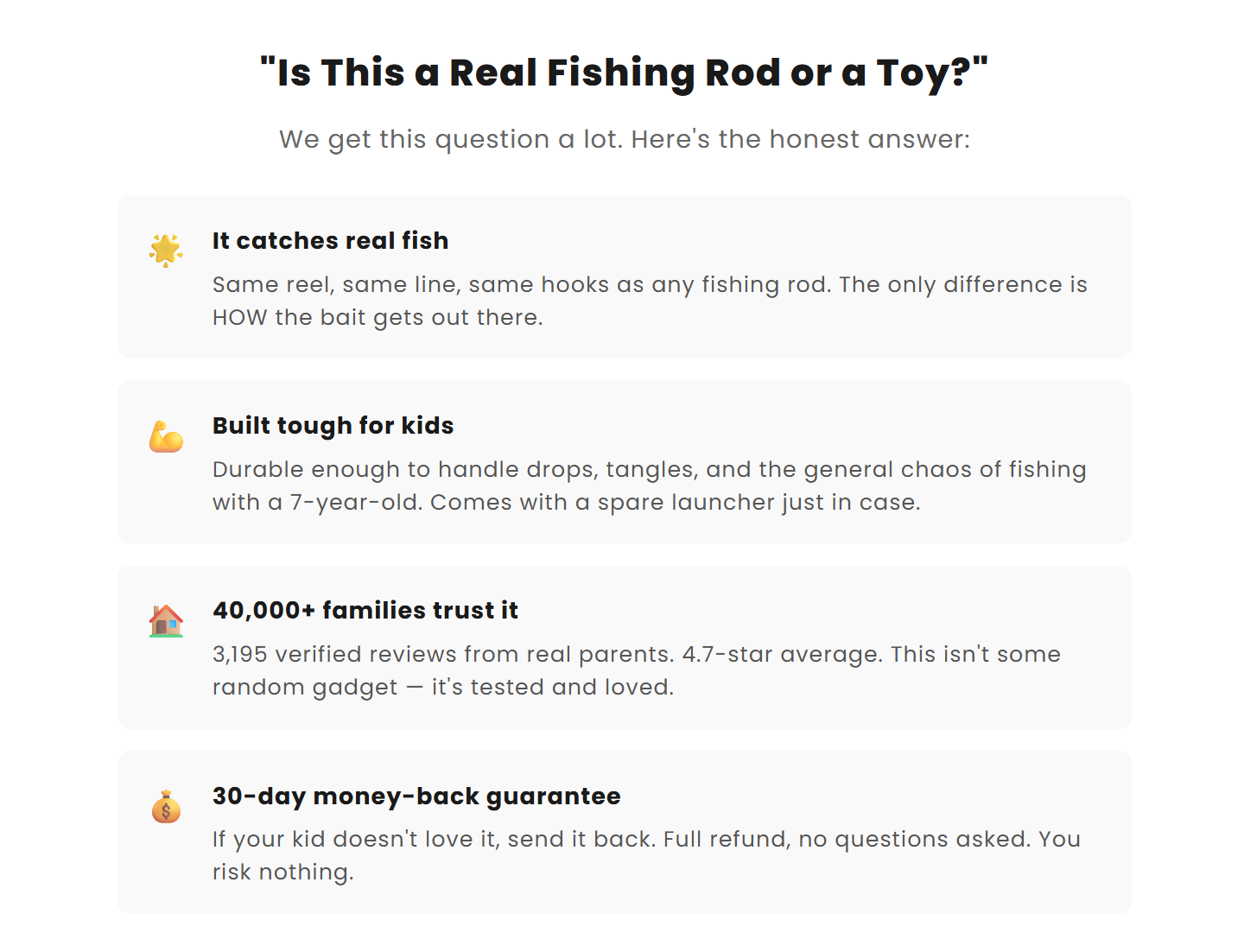Select the 'It catches real fish' heading
The height and width of the screenshot is (952, 1244).
tap(330, 241)
